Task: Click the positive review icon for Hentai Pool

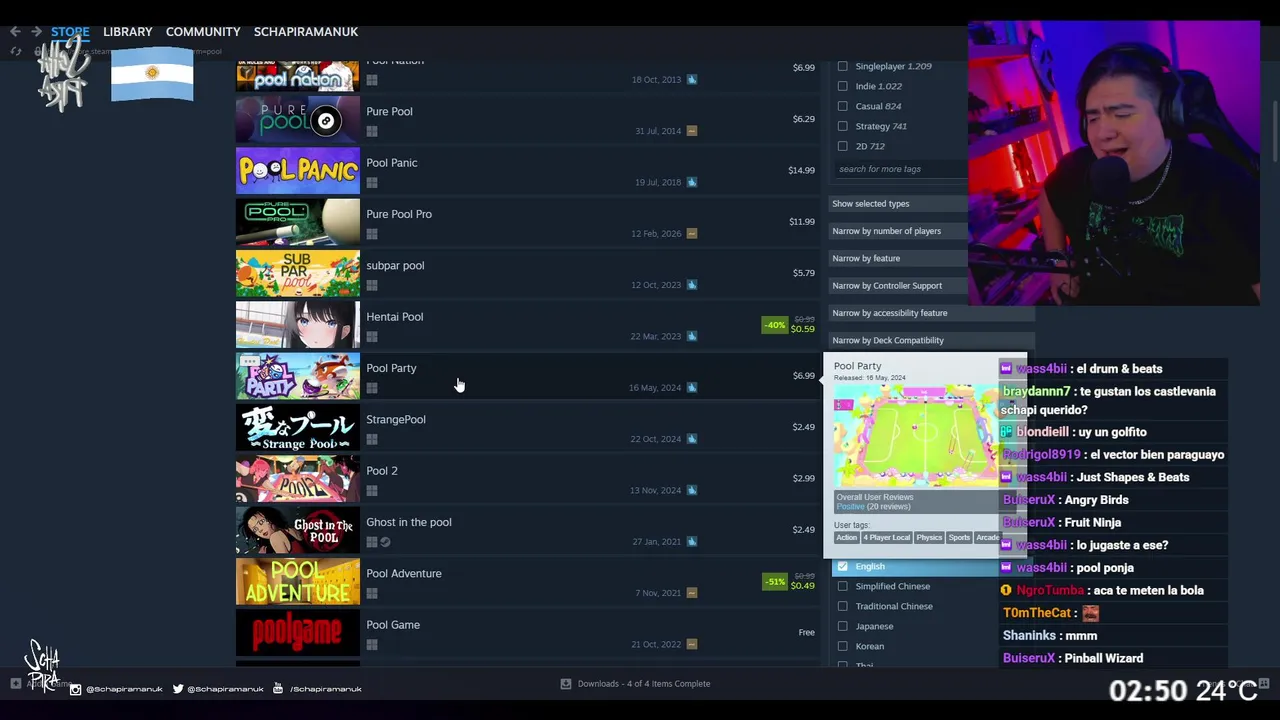Action: click(x=691, y=336)
